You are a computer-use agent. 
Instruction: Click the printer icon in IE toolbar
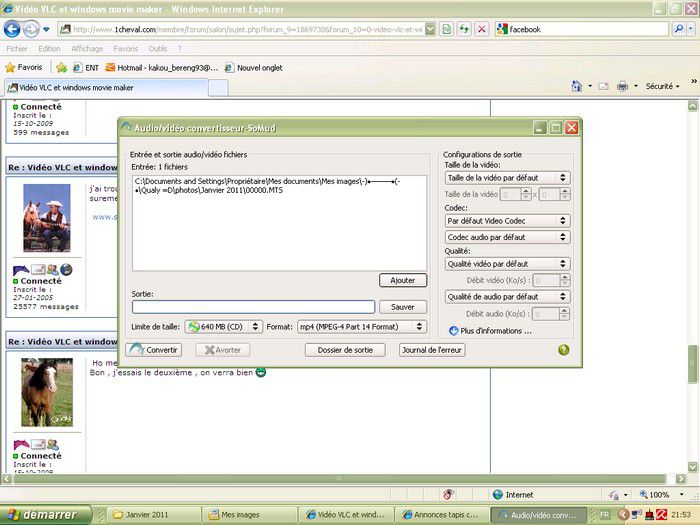pos(622,87)
